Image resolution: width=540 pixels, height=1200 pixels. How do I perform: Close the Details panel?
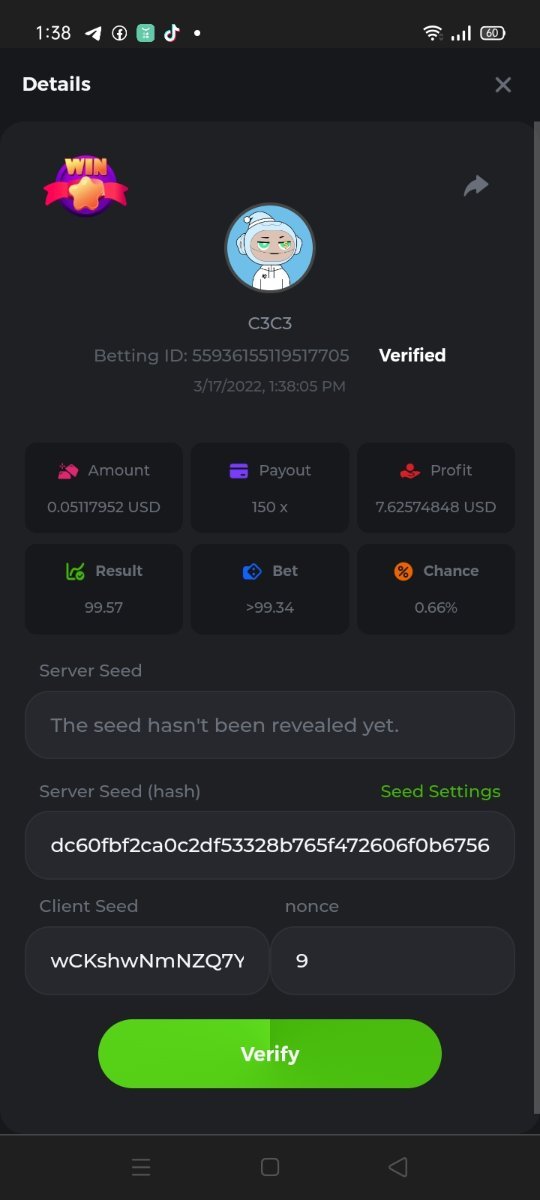pyautogui.click(x=503, y=85)
